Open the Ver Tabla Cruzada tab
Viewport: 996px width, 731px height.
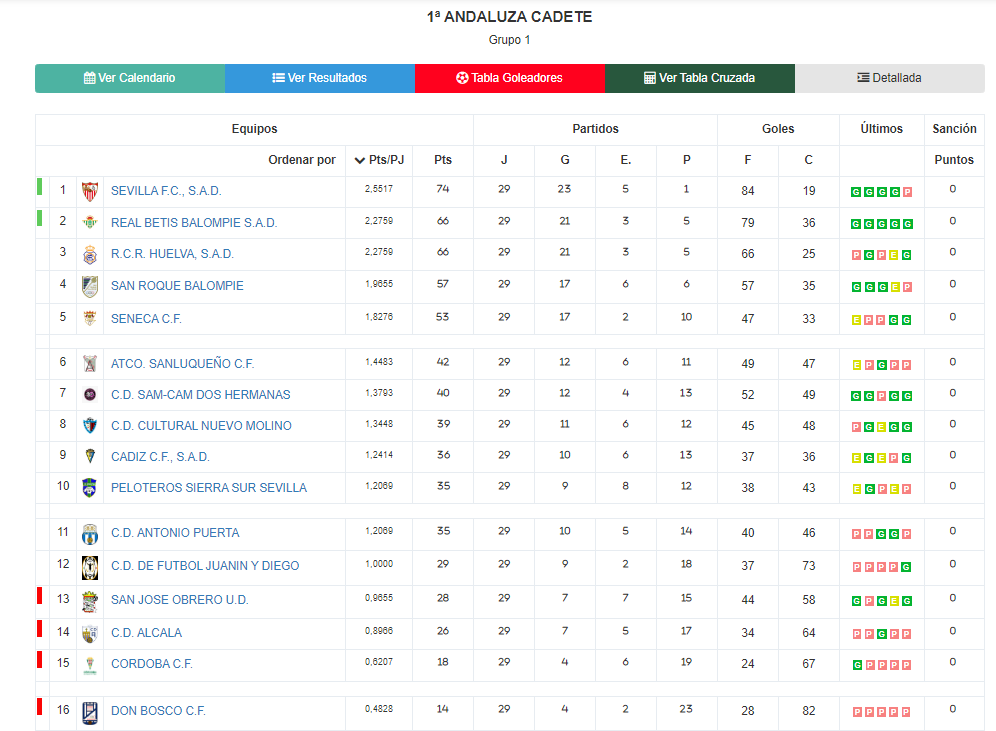(x=699, y=78)
